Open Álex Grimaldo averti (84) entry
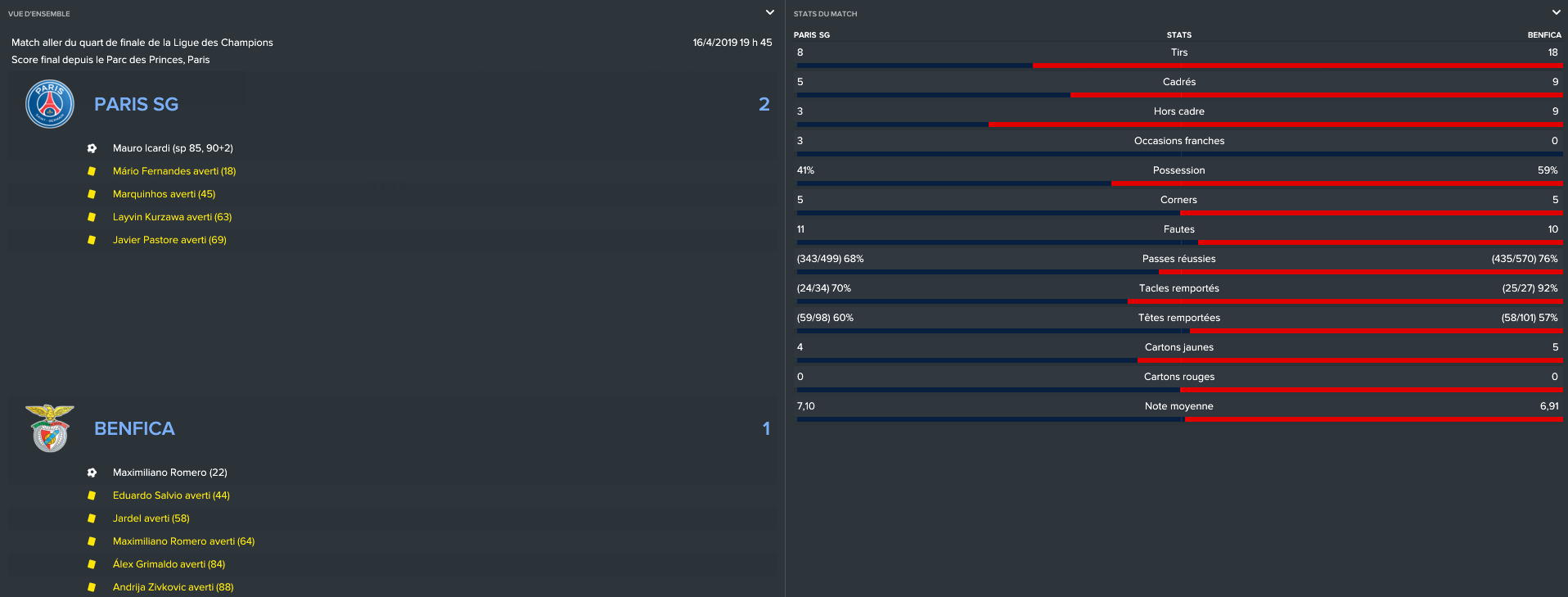Screen dimensions: 1568x597 (169, 564)
